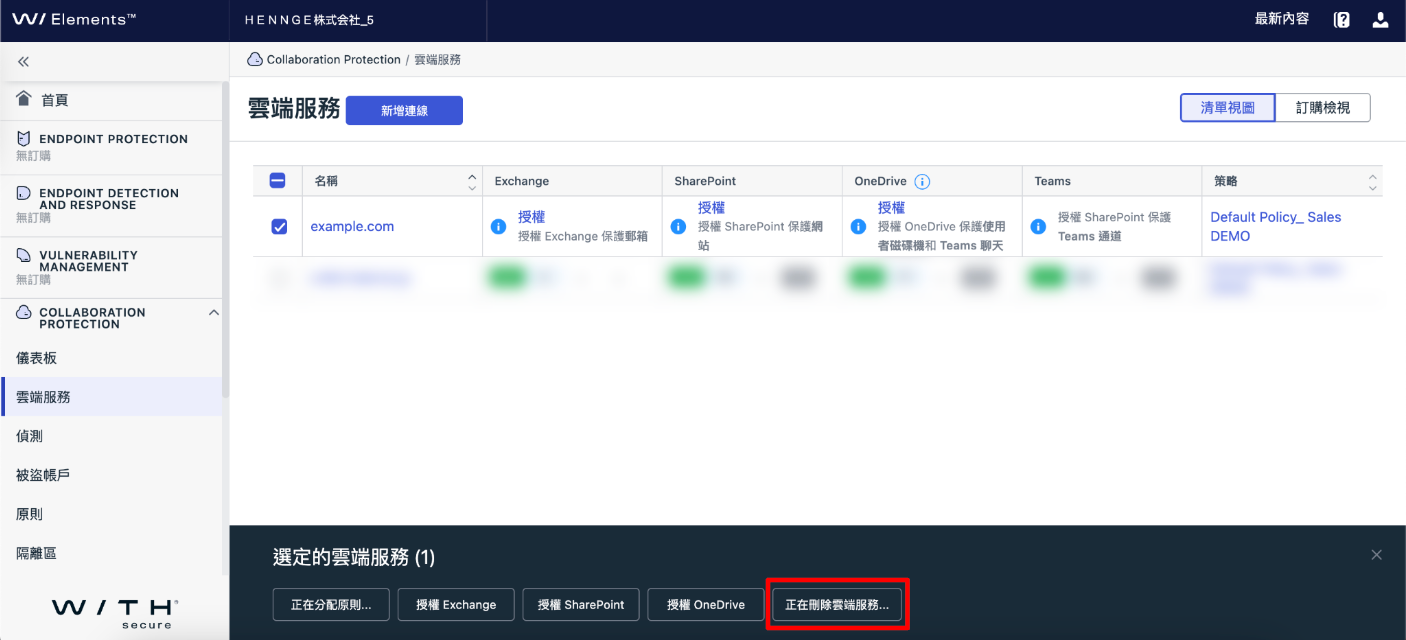Click the 授權 SharePoint button
This screenshot has width=1406, height=640.
point(581,605)
